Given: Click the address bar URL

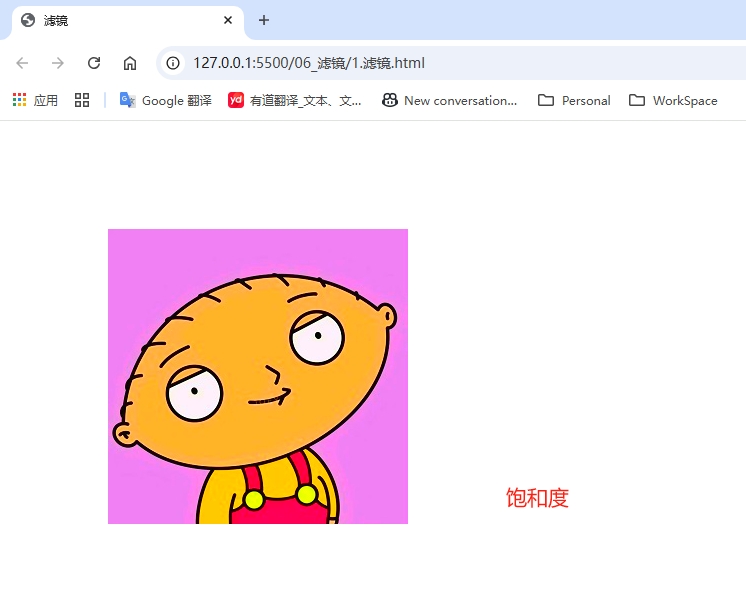Looking at the screenshot, I should pos(309,63).
